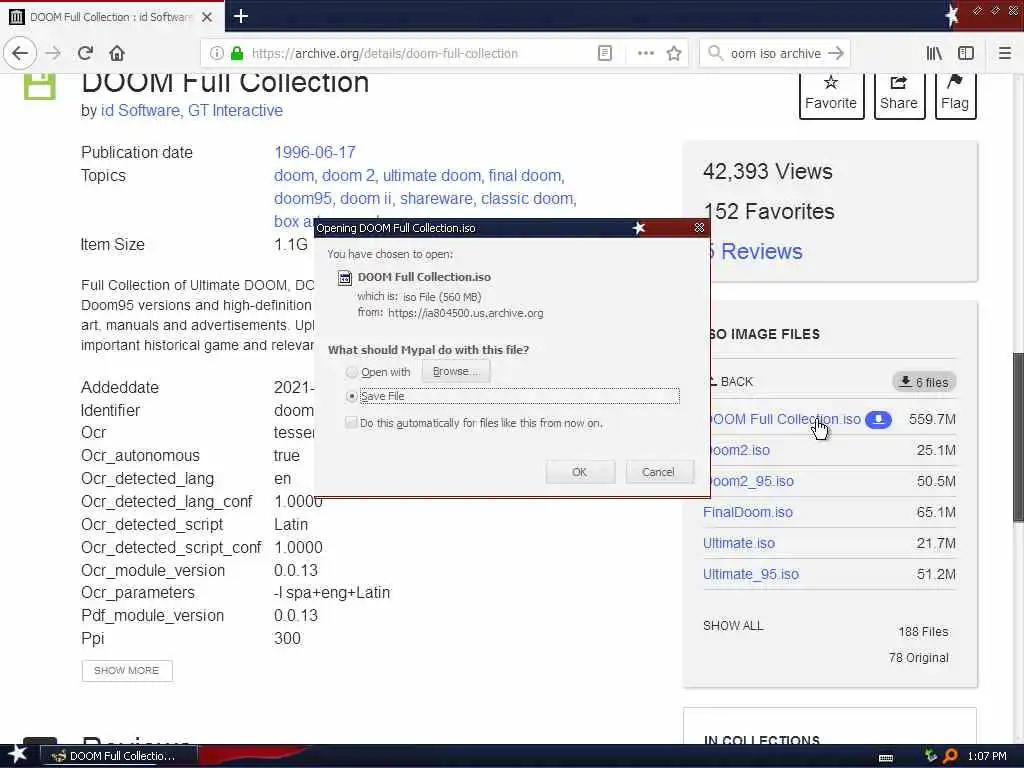The height and width of the screenshot is (768, 1024).
Task: Select DOOM Full Collection taskbar window button
Action: pos(118,756)
